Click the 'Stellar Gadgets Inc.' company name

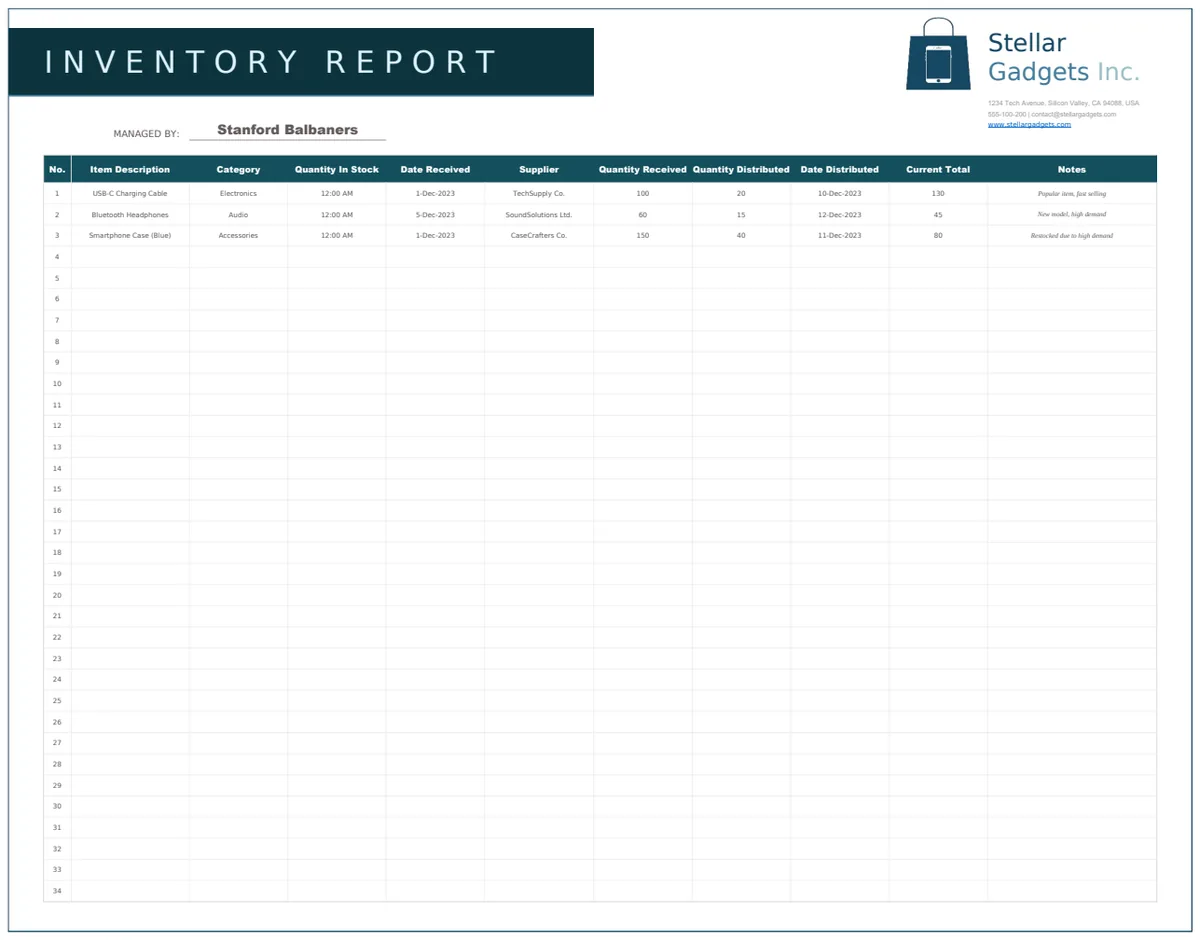click(1063, 57)
